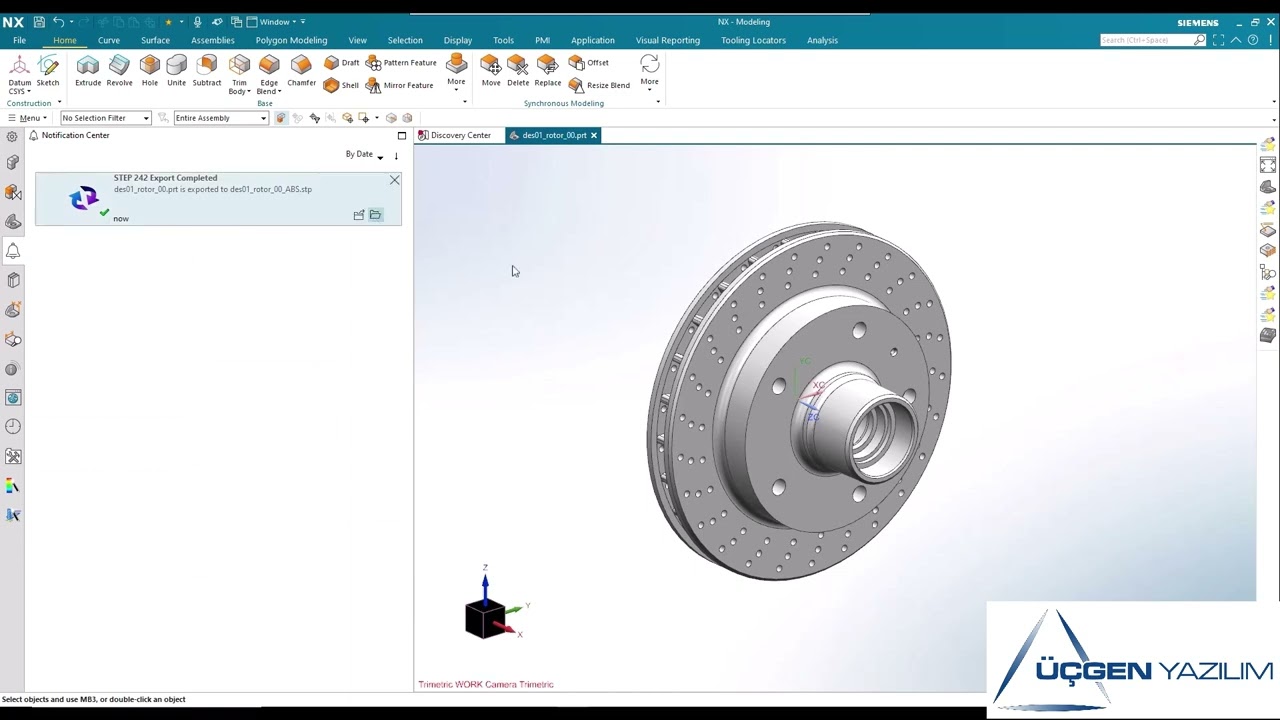1280x720 pixels.
Task: Open the History clock tab in sidebar
Action: [13, 427]
